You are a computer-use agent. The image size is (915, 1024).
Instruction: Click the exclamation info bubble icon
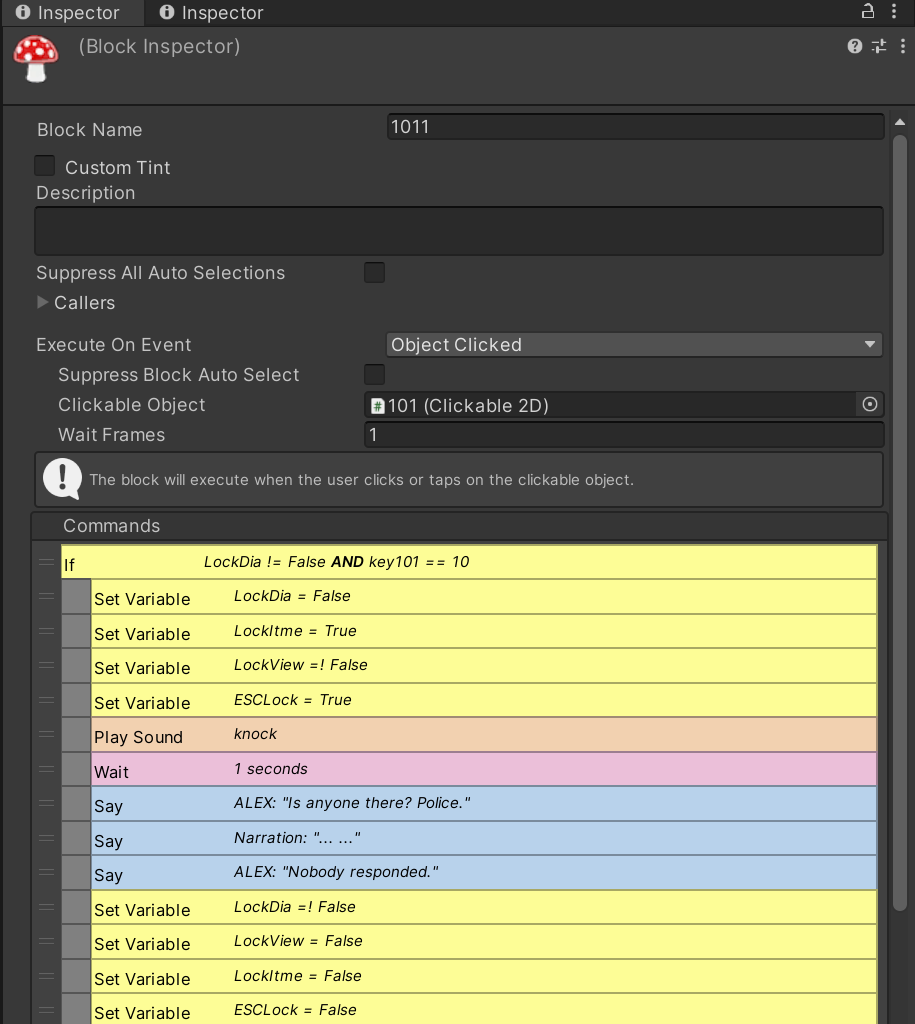coord(62,479)
